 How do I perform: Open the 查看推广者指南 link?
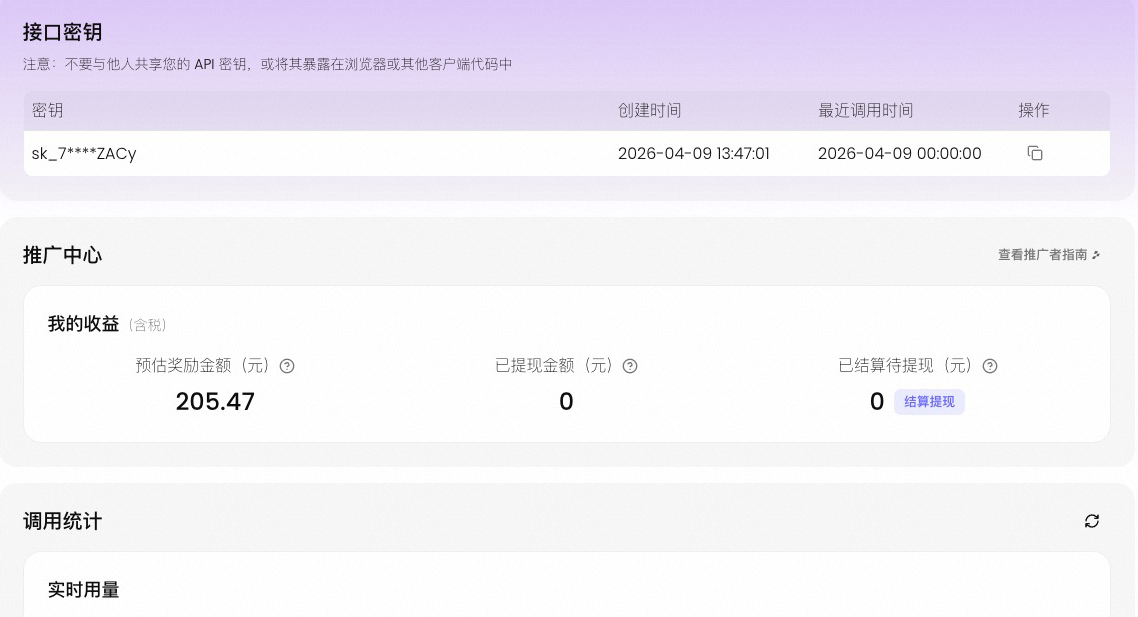point(1048,255)
